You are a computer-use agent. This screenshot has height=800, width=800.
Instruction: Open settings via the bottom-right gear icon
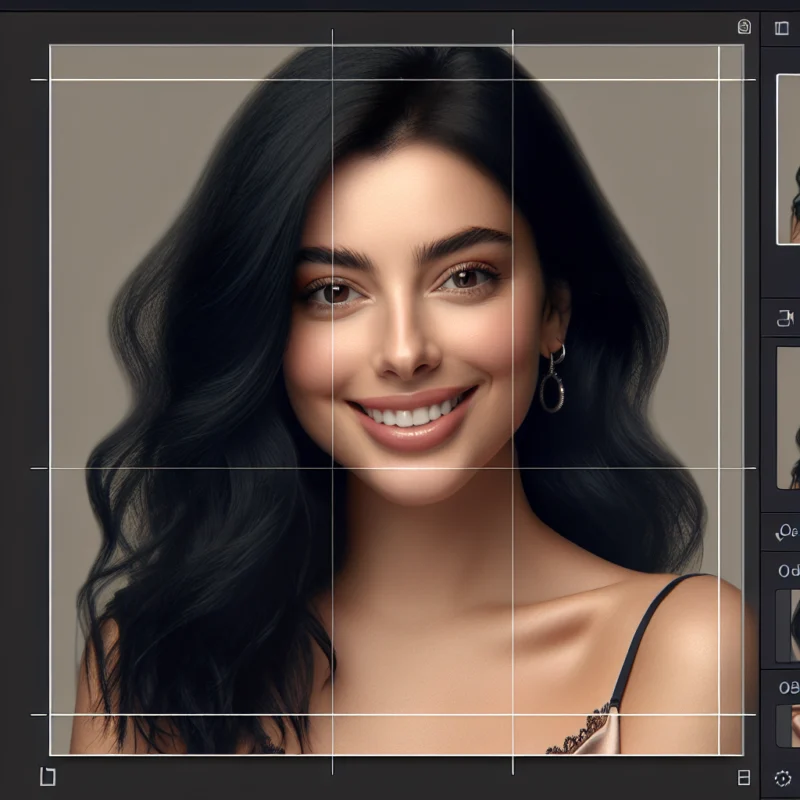[783, 777]
